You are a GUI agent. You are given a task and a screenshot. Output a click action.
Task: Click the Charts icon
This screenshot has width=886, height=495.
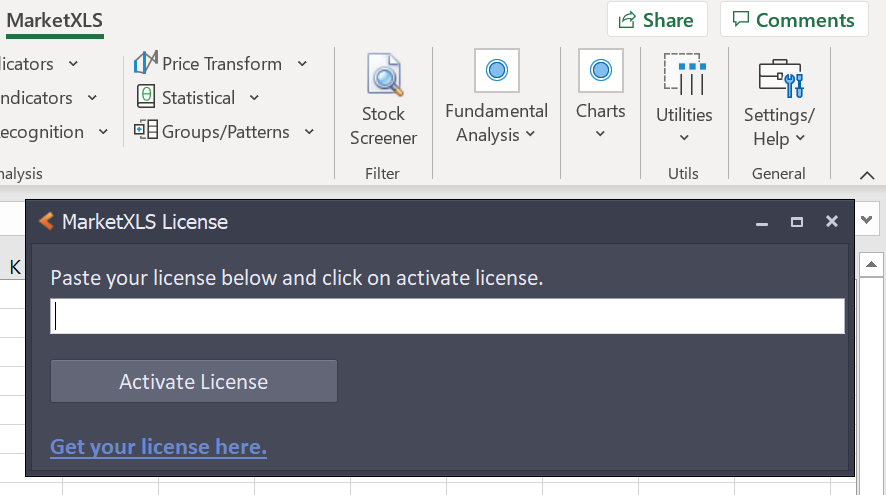pos(601,71)
